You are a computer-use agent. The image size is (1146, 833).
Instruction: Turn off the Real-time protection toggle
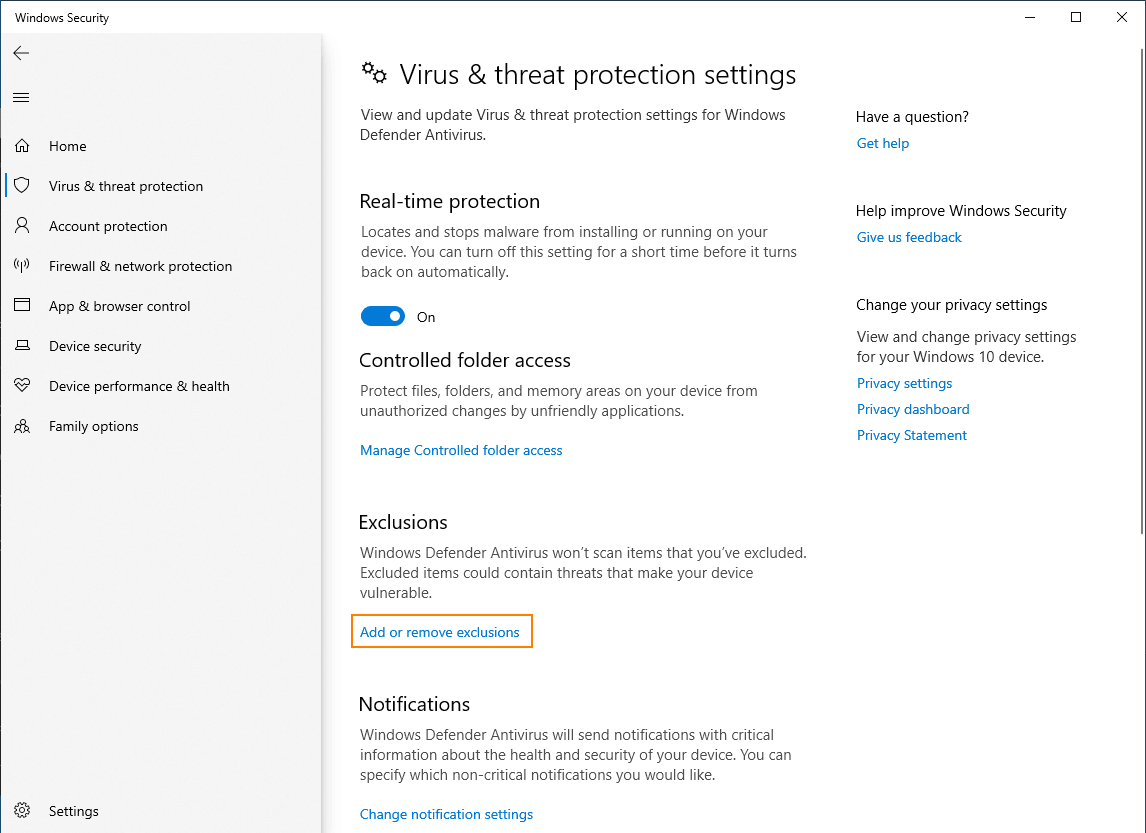point(383,317)
